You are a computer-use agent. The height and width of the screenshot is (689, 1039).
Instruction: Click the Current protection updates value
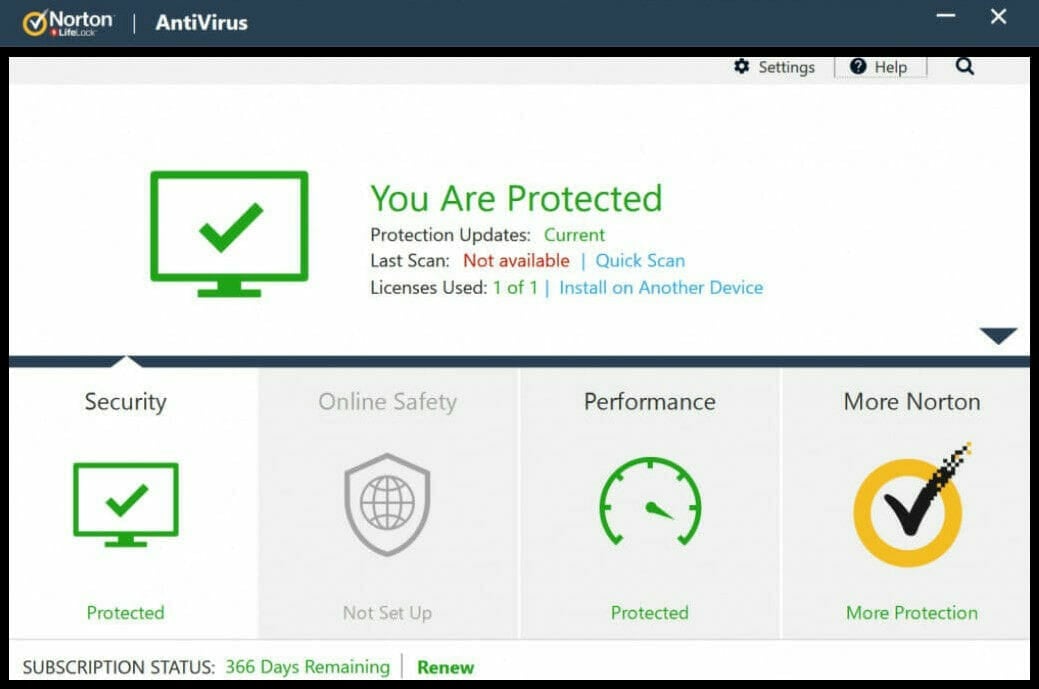[x=574, y=235]
